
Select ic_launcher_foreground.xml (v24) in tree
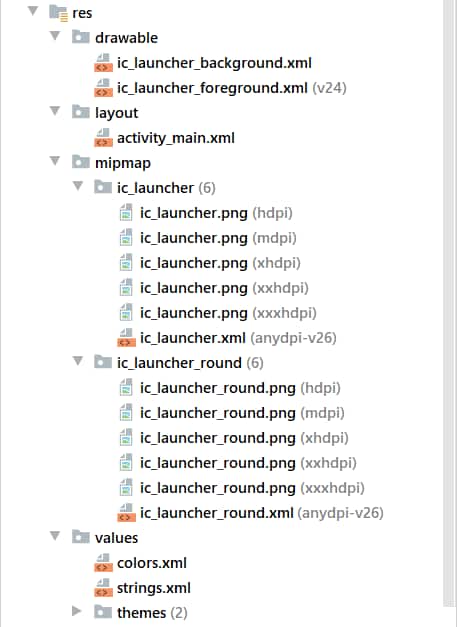pyautogui.click(x=231, y=88)
